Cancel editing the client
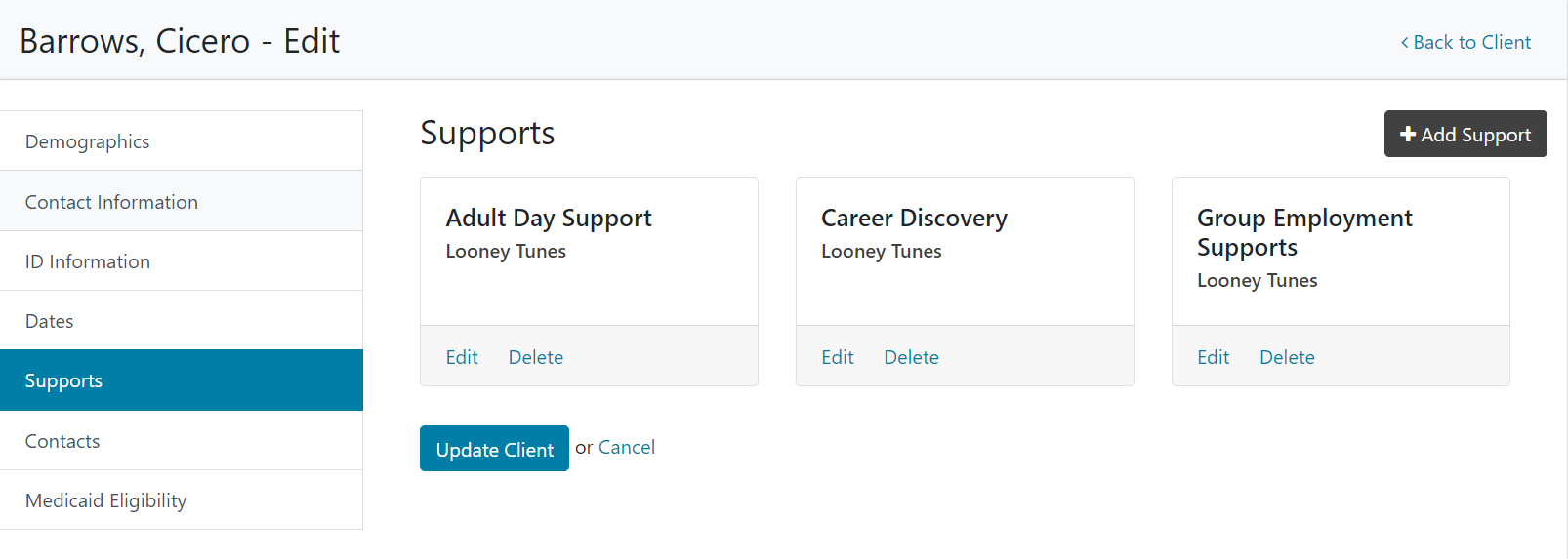This screenshot has width=1568, height=559. (626, 447)
